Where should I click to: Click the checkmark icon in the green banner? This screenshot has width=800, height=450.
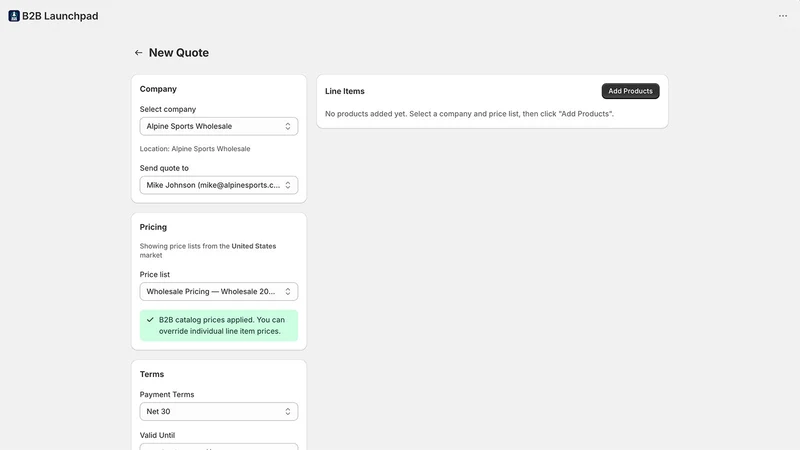150,320
